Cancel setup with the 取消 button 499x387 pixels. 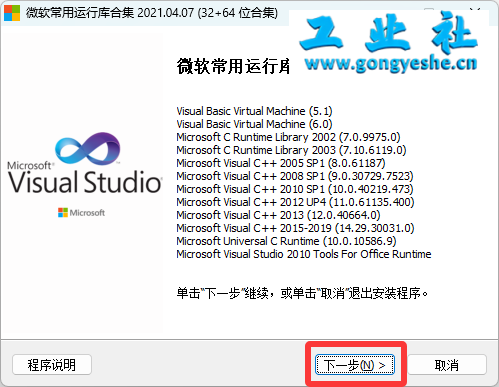point(447,365)
